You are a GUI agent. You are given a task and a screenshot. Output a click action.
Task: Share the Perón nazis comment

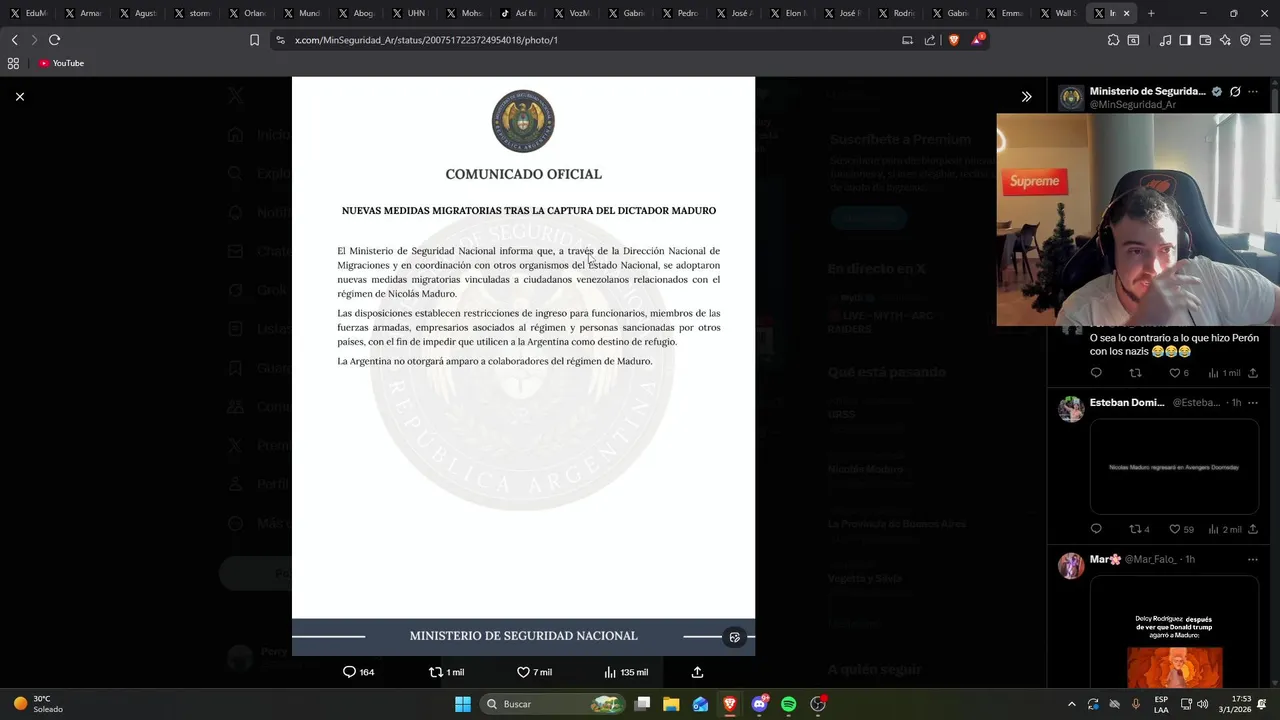pos(1253,373)
